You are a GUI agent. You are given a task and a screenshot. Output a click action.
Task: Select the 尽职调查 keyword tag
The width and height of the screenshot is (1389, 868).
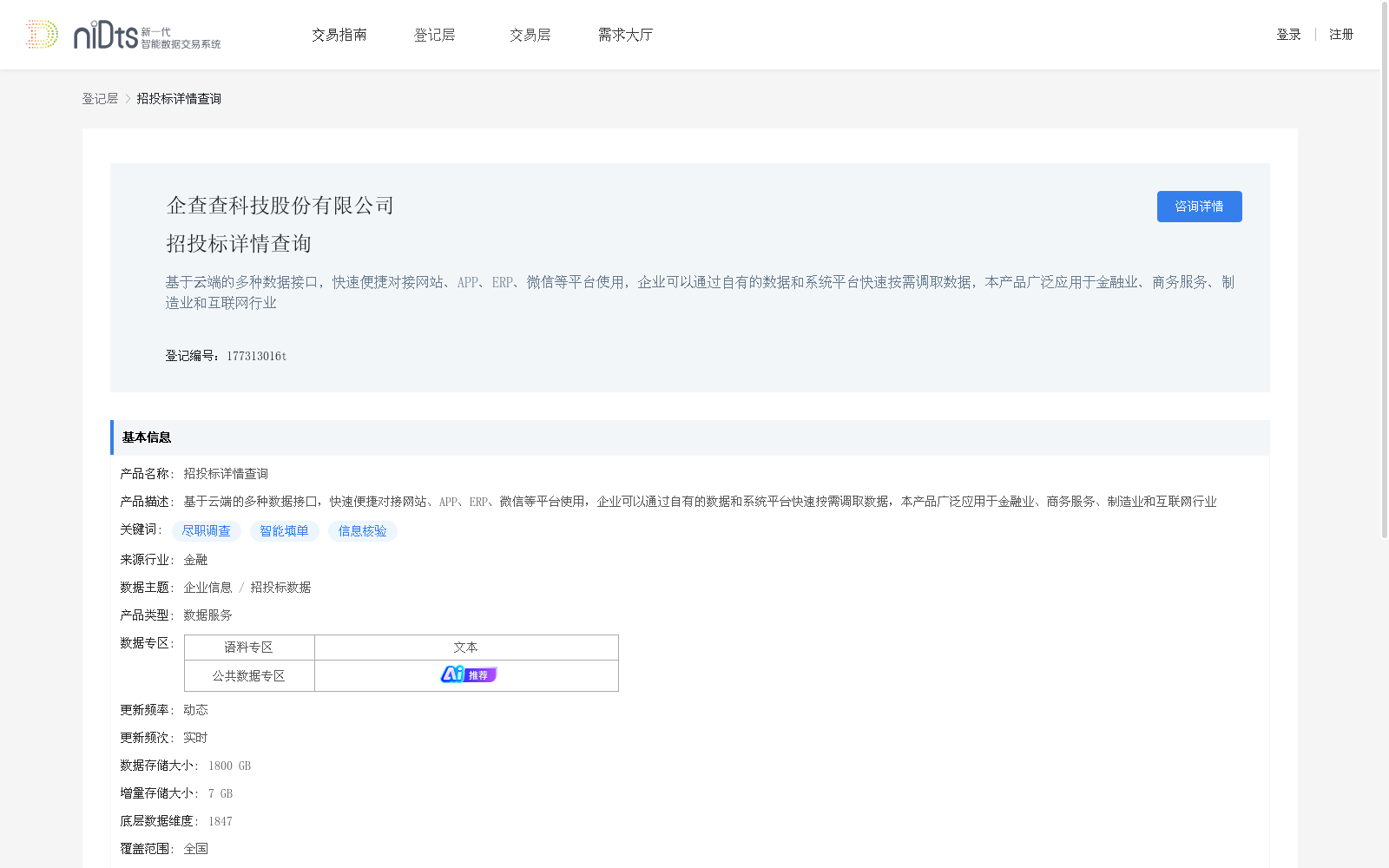[x=207, y=531]
